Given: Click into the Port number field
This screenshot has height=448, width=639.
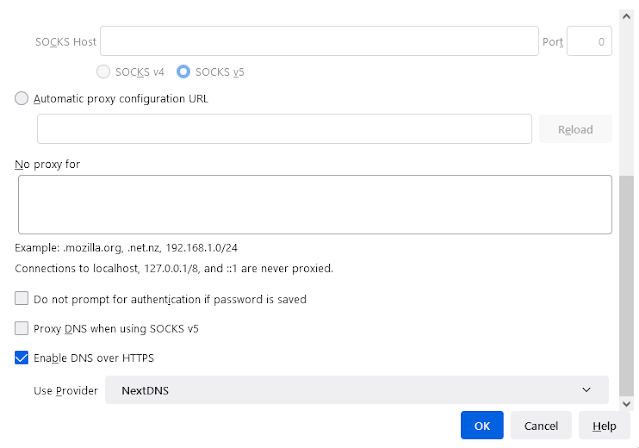Looking at the screenshot, I should (x=589, y=42).
